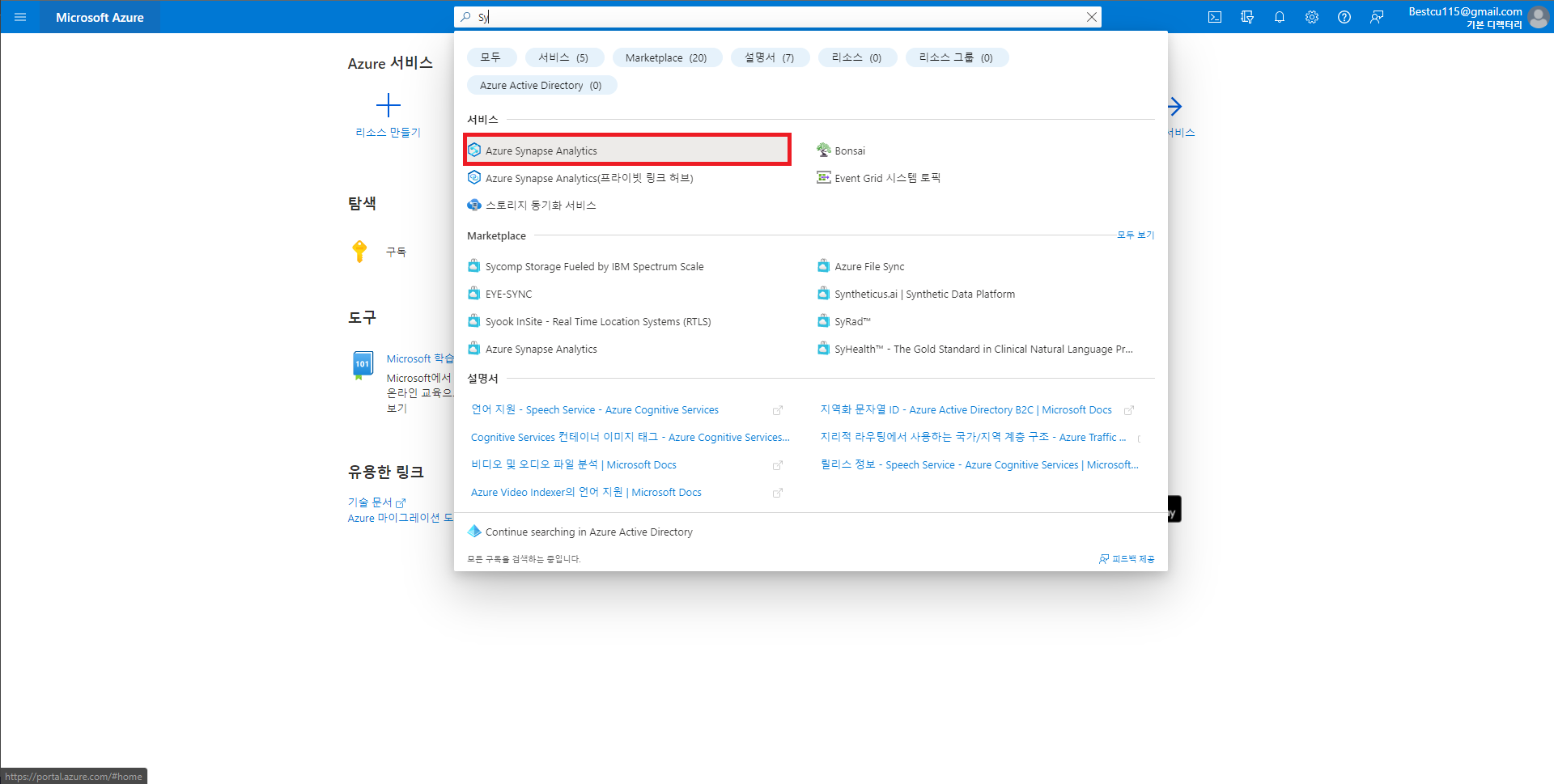Click Synapse private link hub icon

474,177
